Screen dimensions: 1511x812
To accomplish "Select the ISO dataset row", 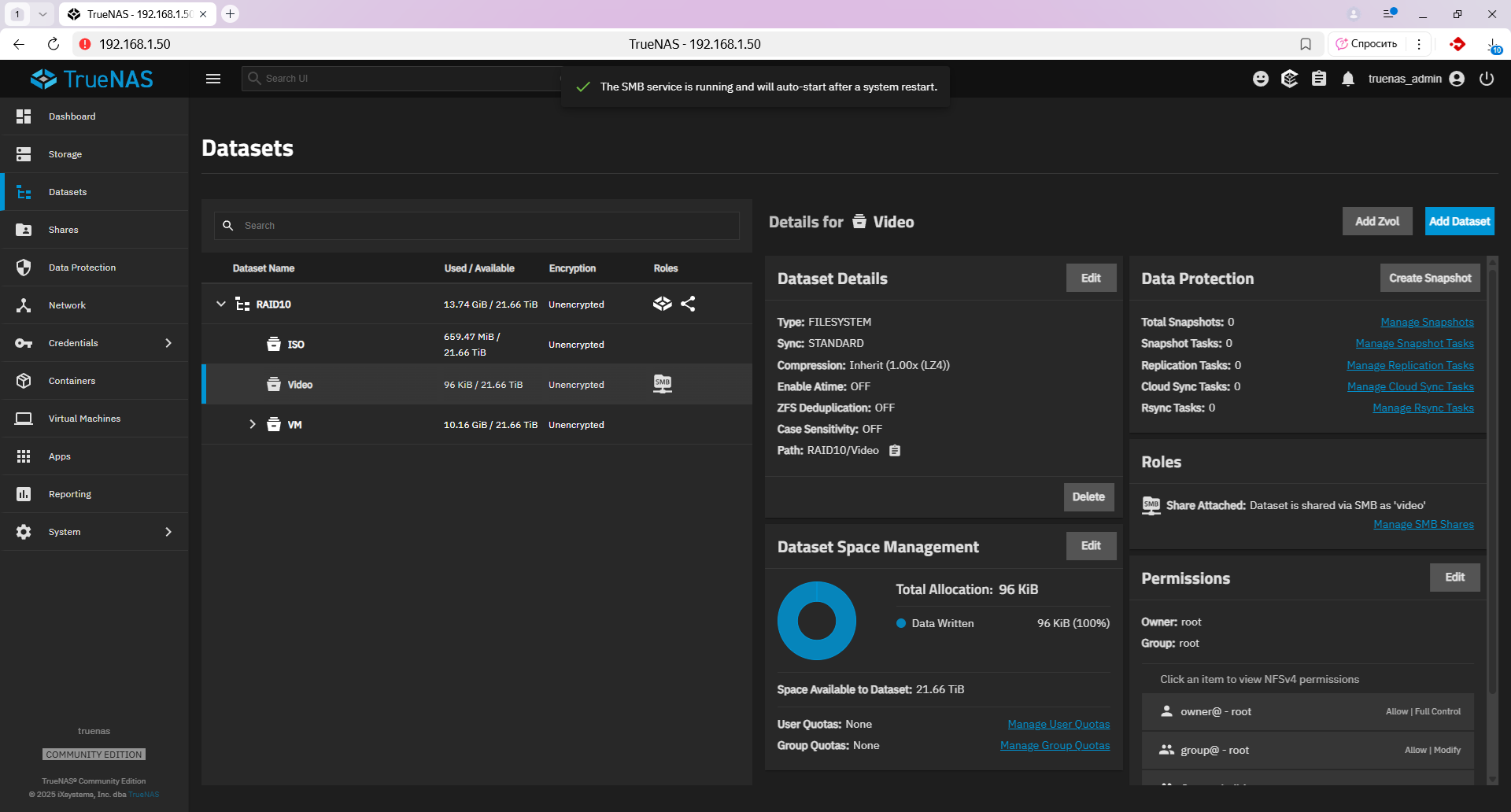I will click(296, 345).
